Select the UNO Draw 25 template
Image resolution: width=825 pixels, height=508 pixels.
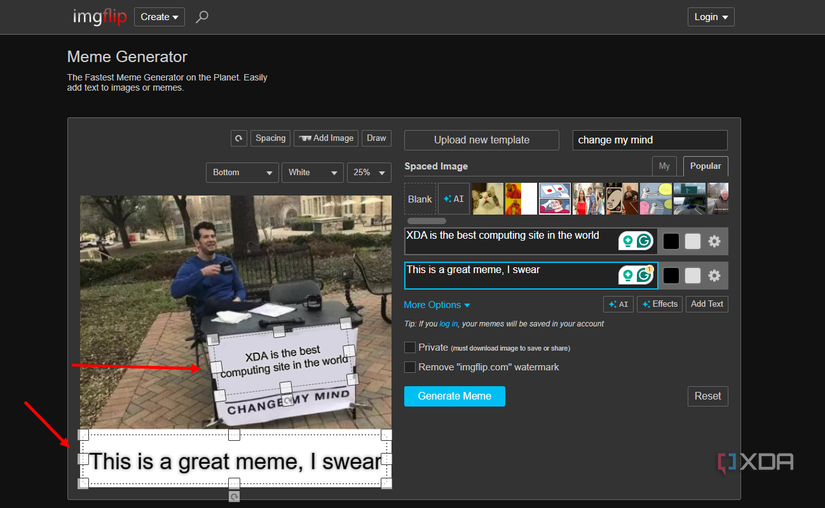point(622,199)
